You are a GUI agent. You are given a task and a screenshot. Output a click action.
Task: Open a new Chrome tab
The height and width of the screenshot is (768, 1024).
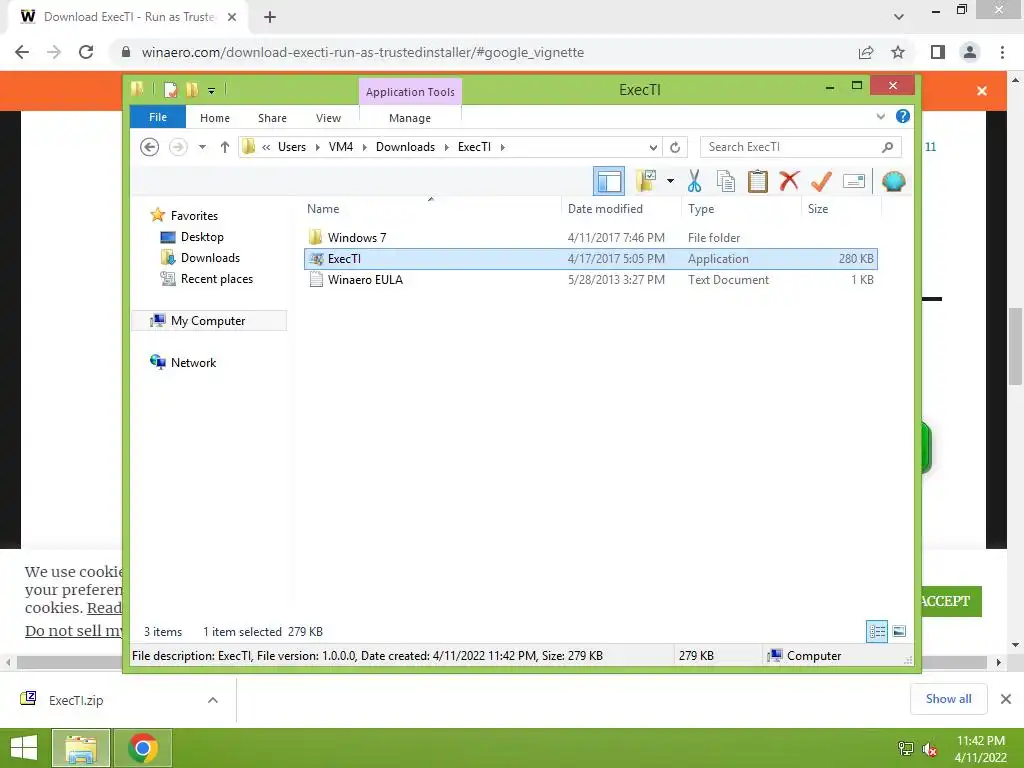270,17
